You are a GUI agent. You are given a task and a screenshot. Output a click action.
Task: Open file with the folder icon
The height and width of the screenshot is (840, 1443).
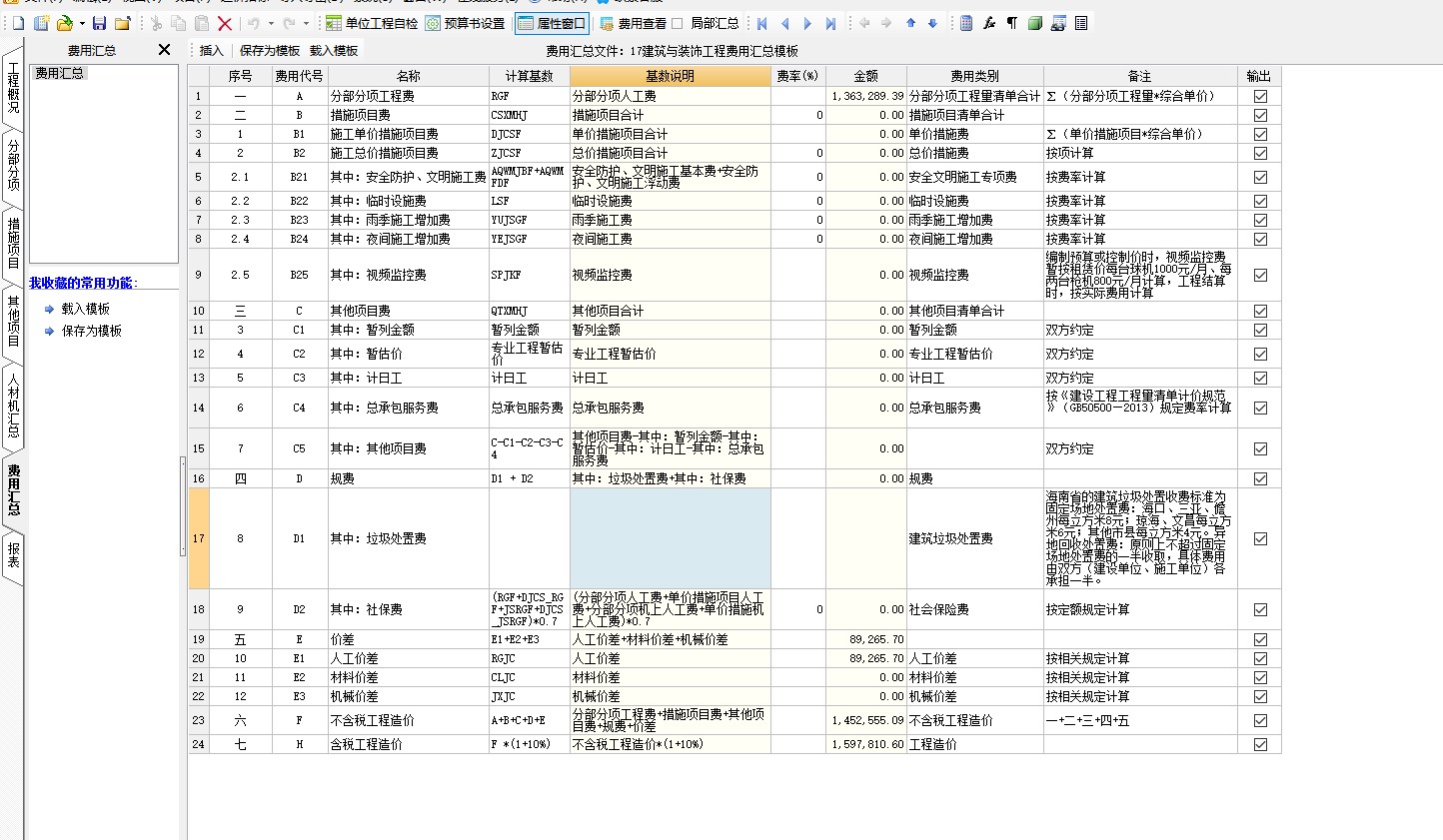(x=65, y=23)
